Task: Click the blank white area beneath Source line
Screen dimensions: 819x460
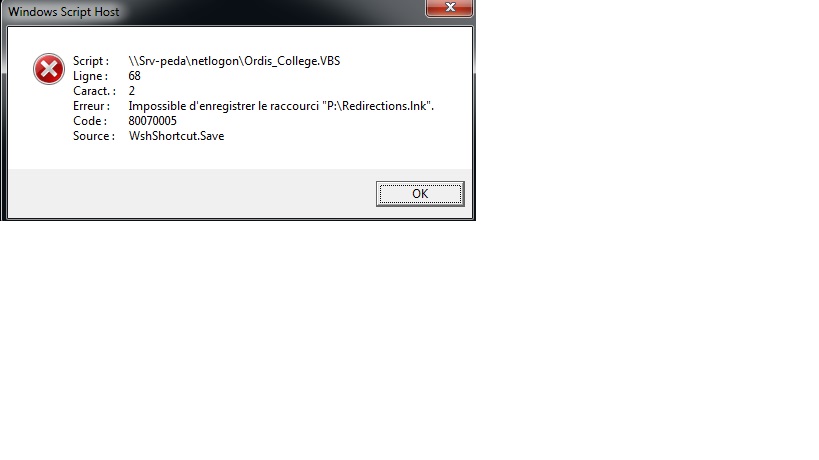Action: [240, 156]
